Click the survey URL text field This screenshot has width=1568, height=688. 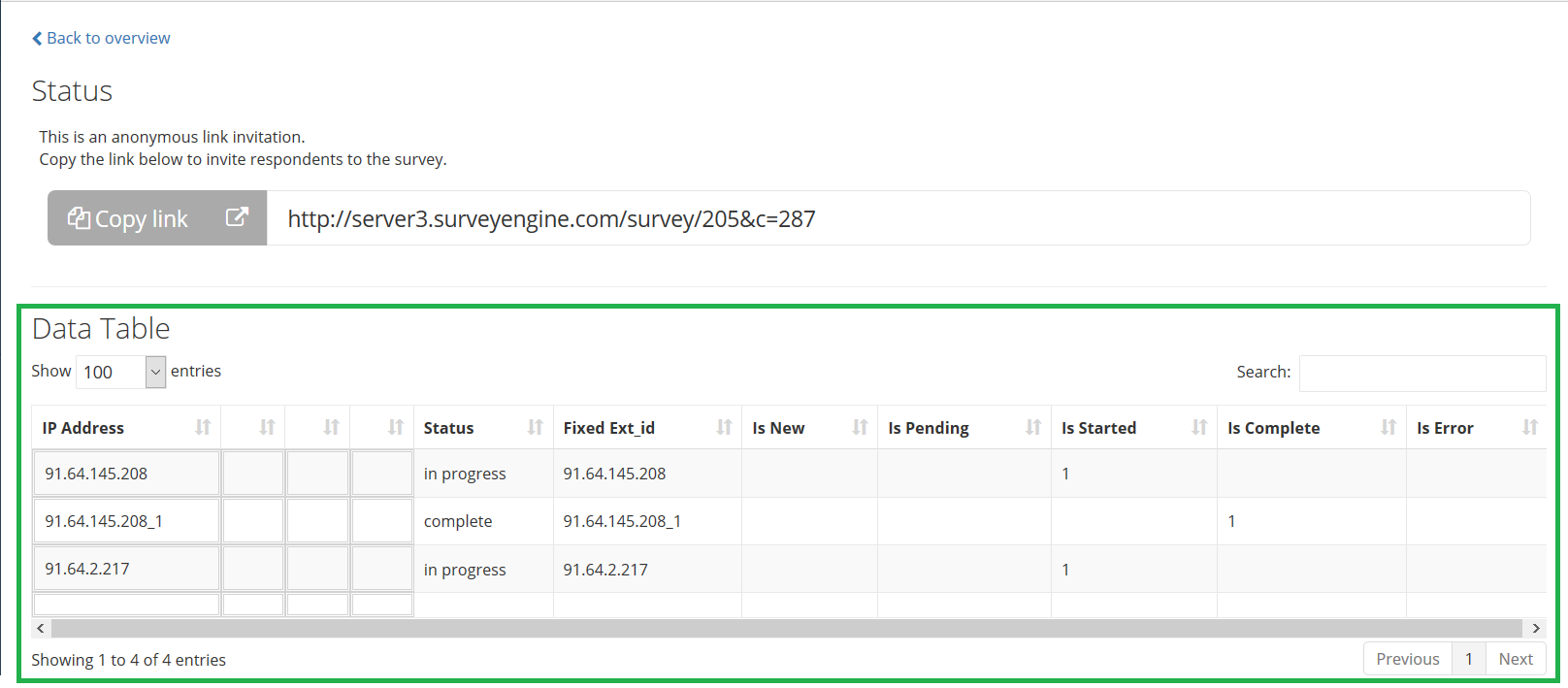tap(898, 218)
